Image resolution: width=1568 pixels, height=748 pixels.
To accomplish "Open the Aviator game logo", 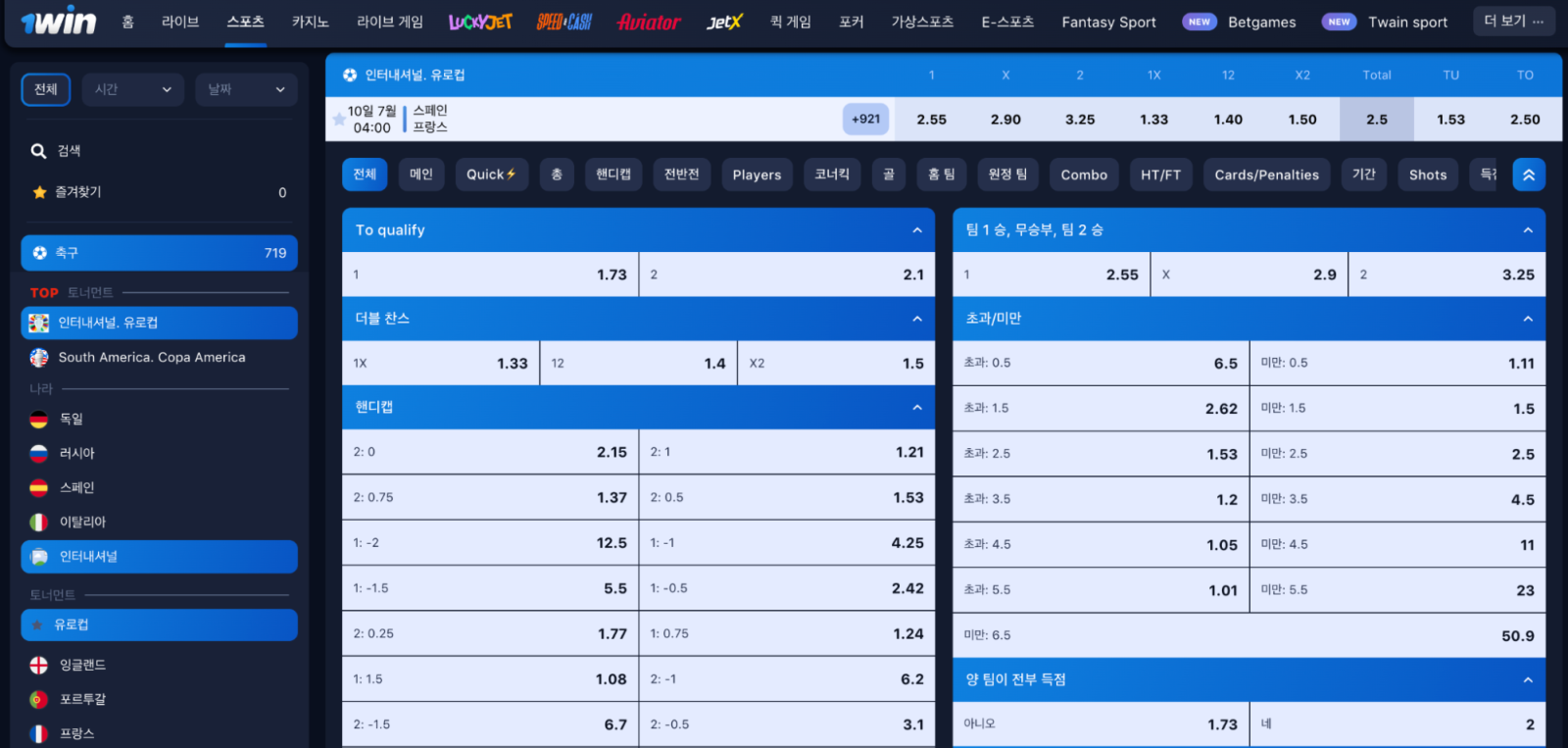I will click(649, 22).
